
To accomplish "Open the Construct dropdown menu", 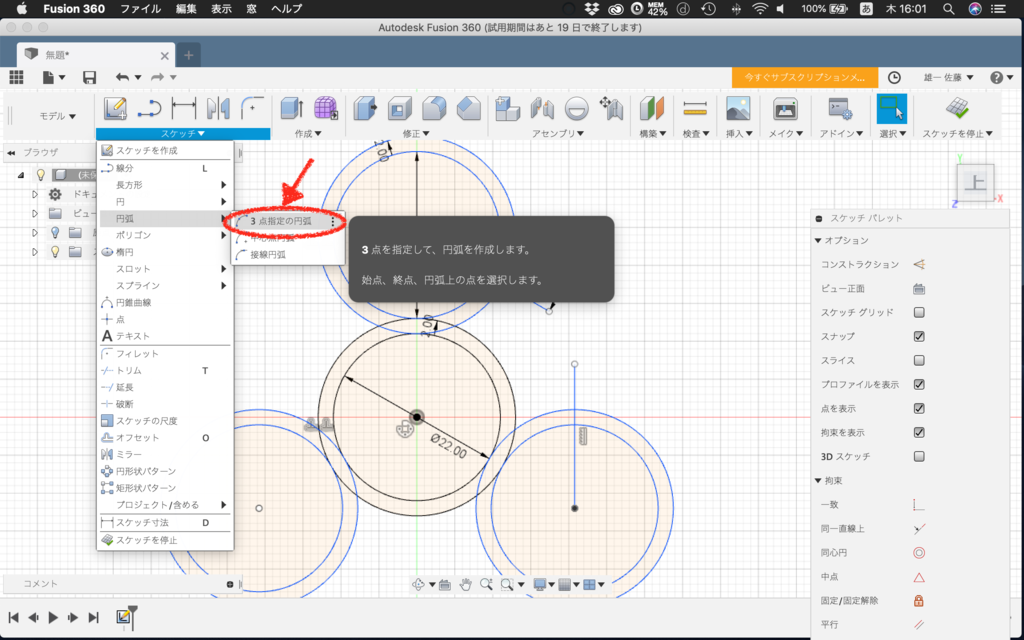I will (x=652, y=133).
